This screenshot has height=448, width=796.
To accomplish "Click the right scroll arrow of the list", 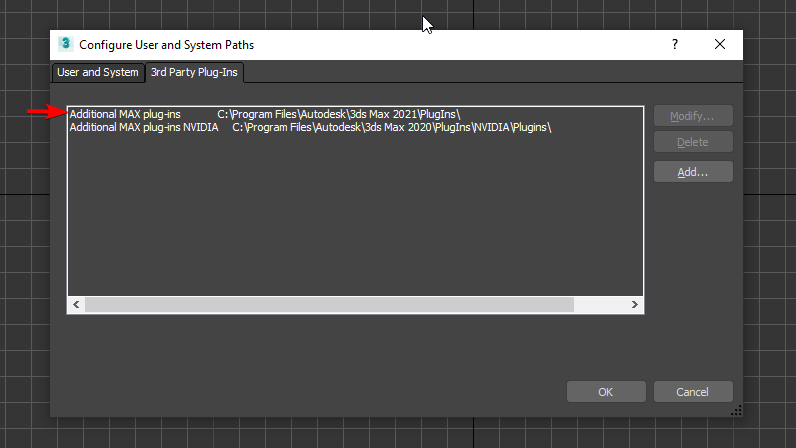I will coord(634,304).
